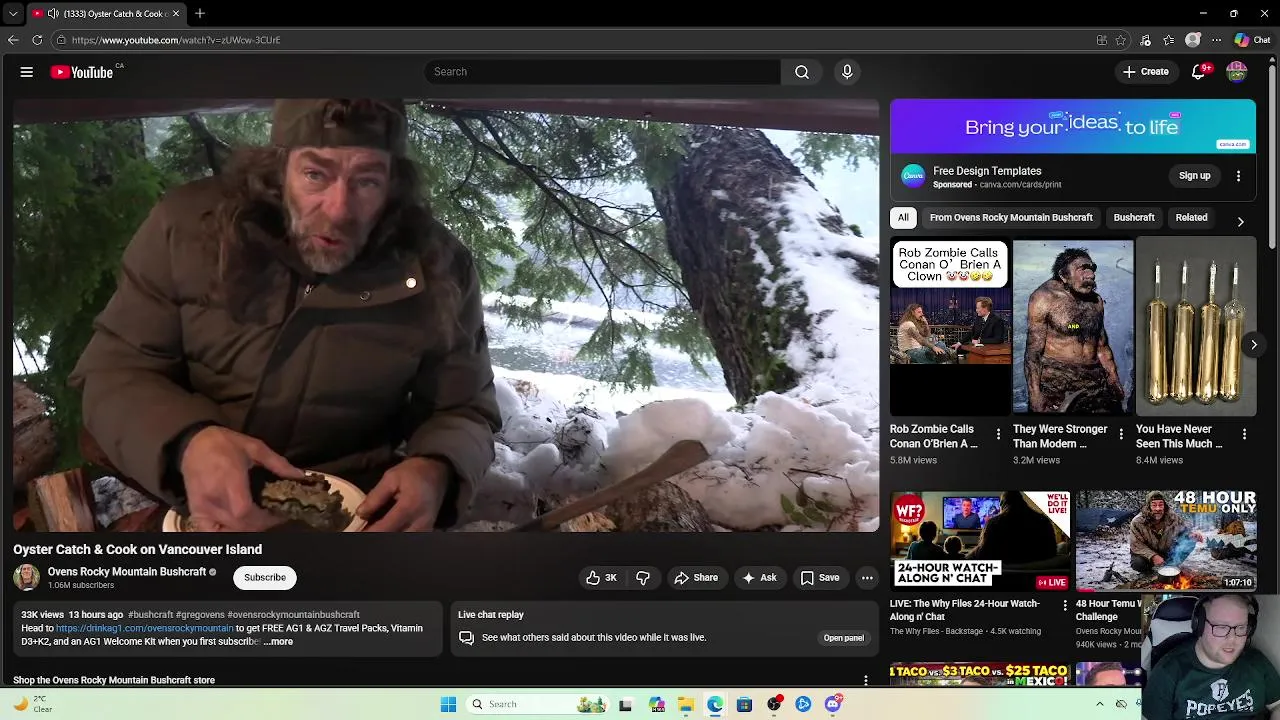
Task: Open the YouTube hamburger guide menu
Action: 27,72
